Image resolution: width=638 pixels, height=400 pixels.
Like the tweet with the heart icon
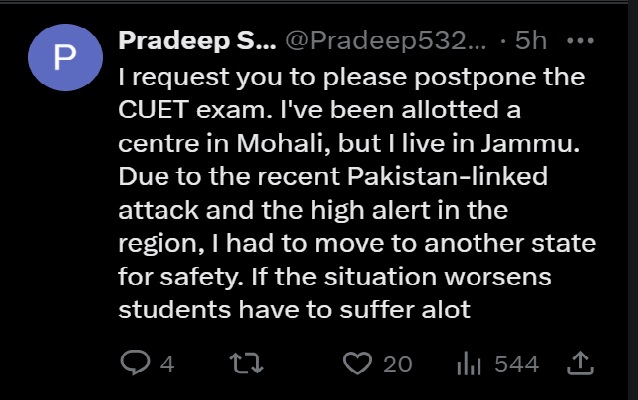[x=356, y=364]
